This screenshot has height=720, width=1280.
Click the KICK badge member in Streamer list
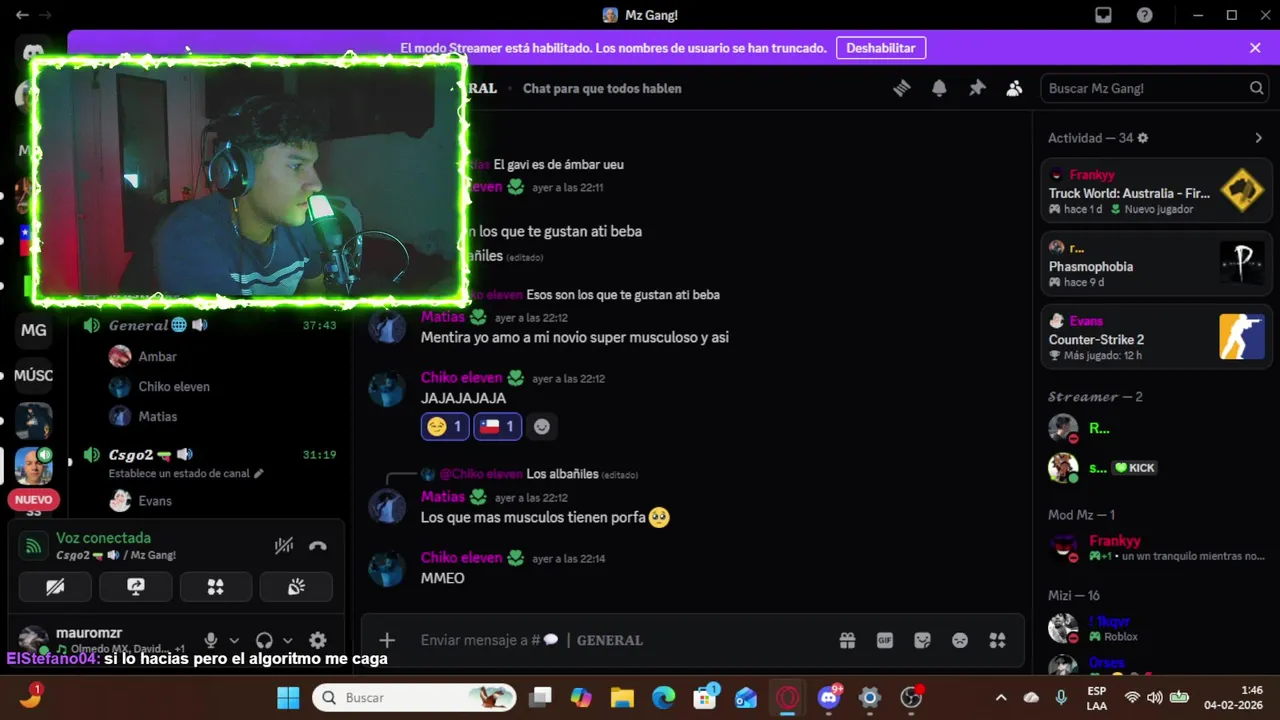click(1156, 467)
